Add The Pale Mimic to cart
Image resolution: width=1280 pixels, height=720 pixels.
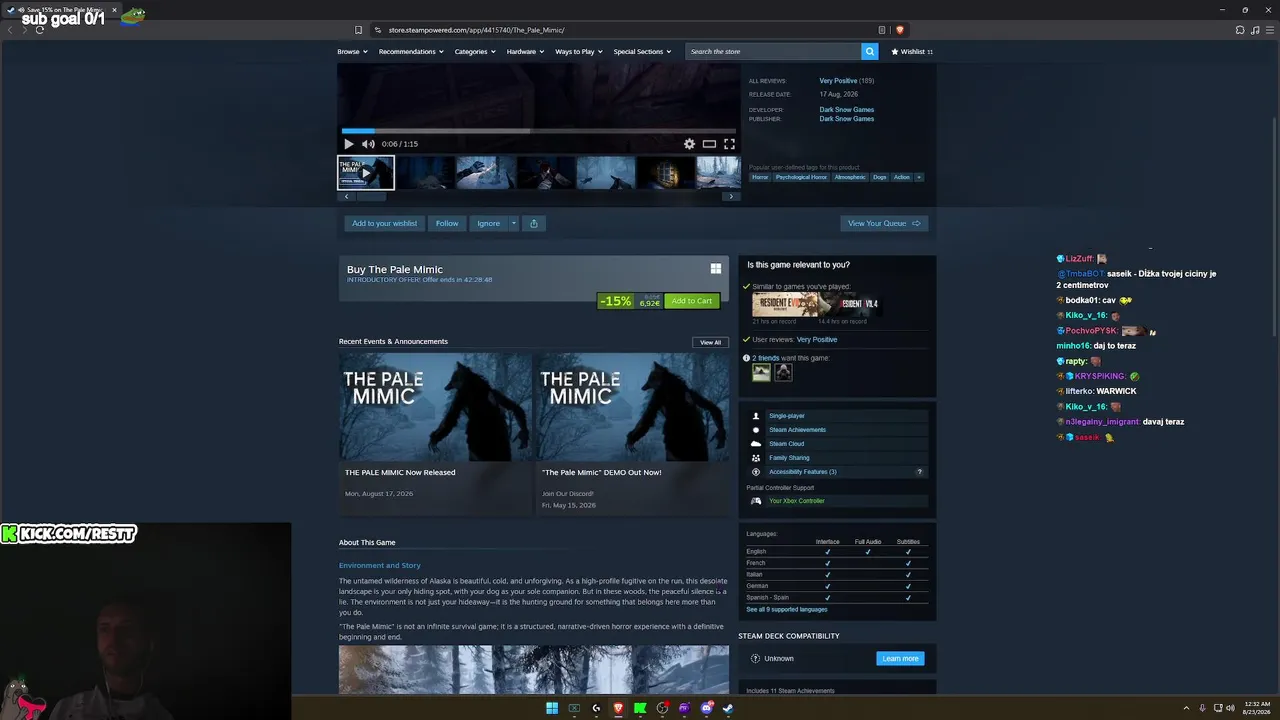pyautogui.click(x=692, y=301)
